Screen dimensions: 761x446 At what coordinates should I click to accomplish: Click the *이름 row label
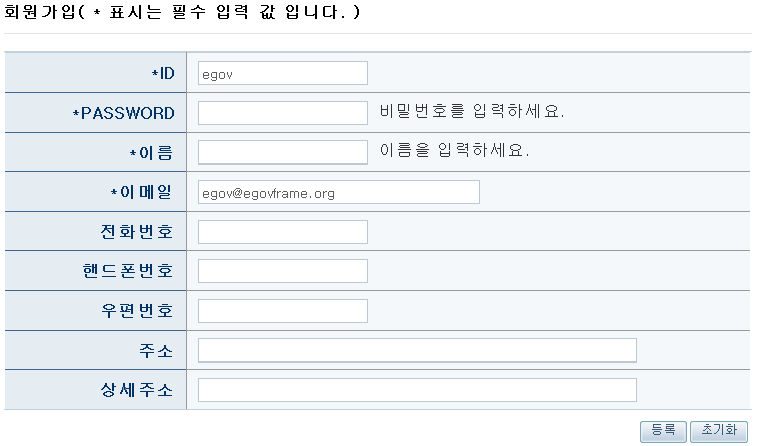[x=151, y=153]
